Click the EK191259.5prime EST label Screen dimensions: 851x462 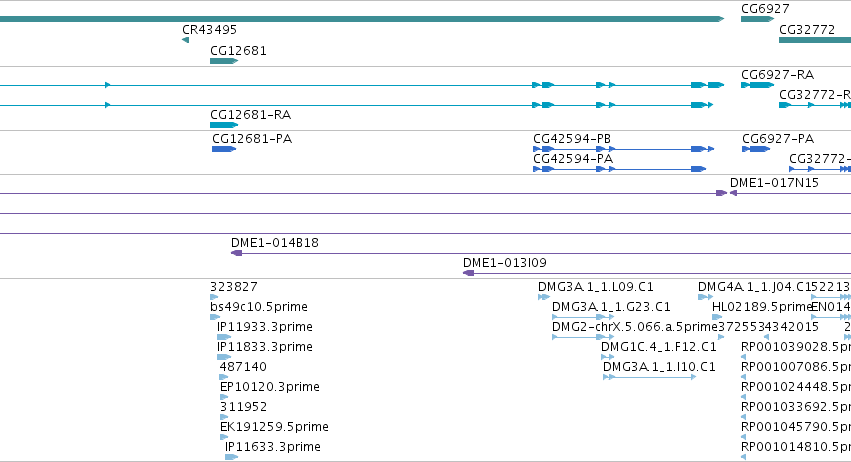[x=274, y=427]
